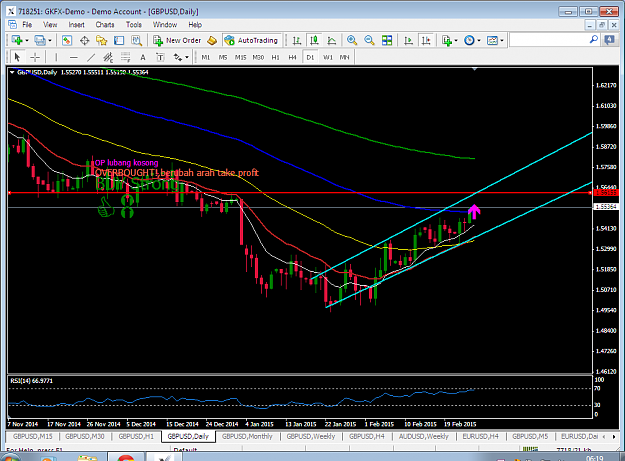Viewport: 625px width, 461px height.
Task: Open the notifications chat icon
Action: (x=609, y=40)
